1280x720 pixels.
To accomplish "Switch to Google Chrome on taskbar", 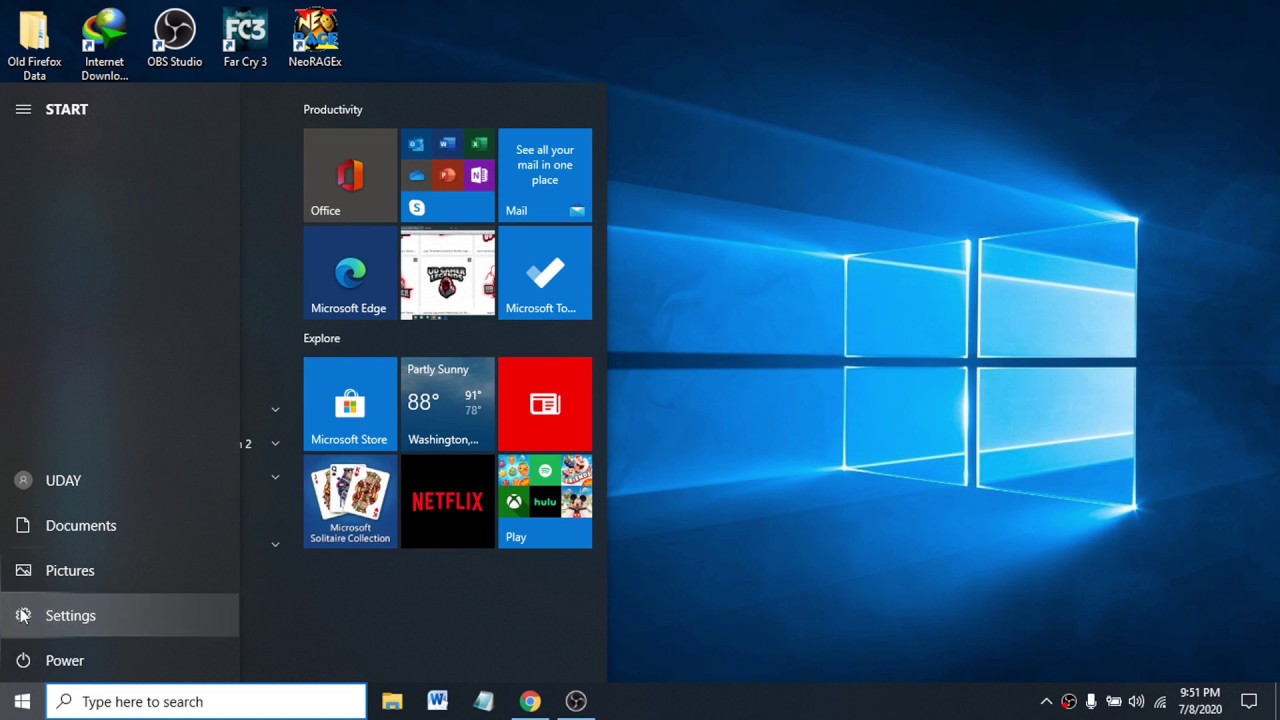I will coord(530,702).
